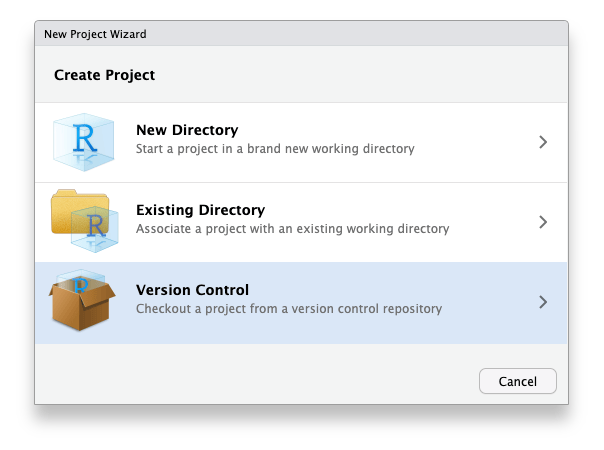Click empty space in New Directory row
This screenshot has width=604, height=450.
(x=480, y=142)
